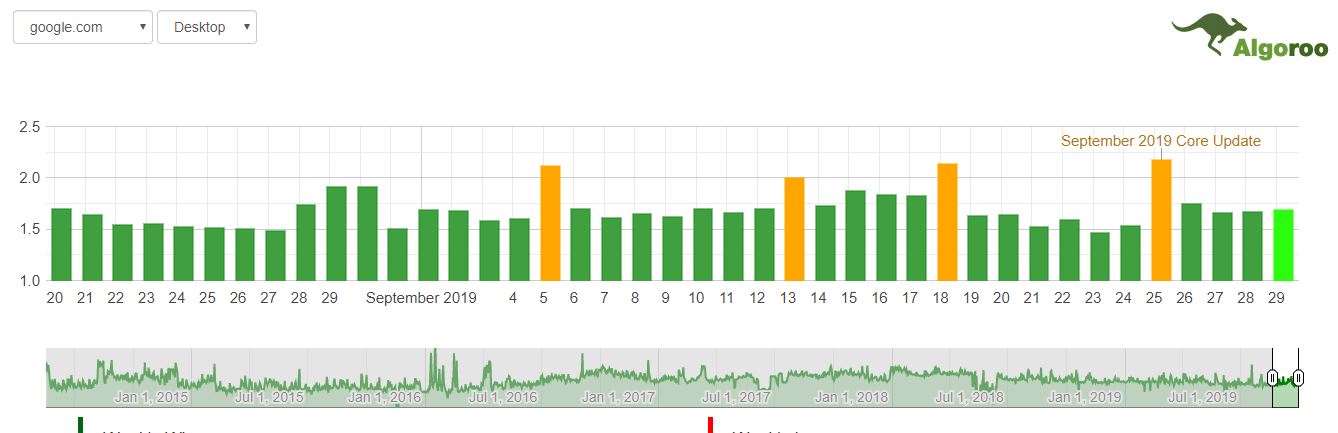
Task: Click the navigator timeline near Jan 1, 2015
Action: (x=151, y=397)
